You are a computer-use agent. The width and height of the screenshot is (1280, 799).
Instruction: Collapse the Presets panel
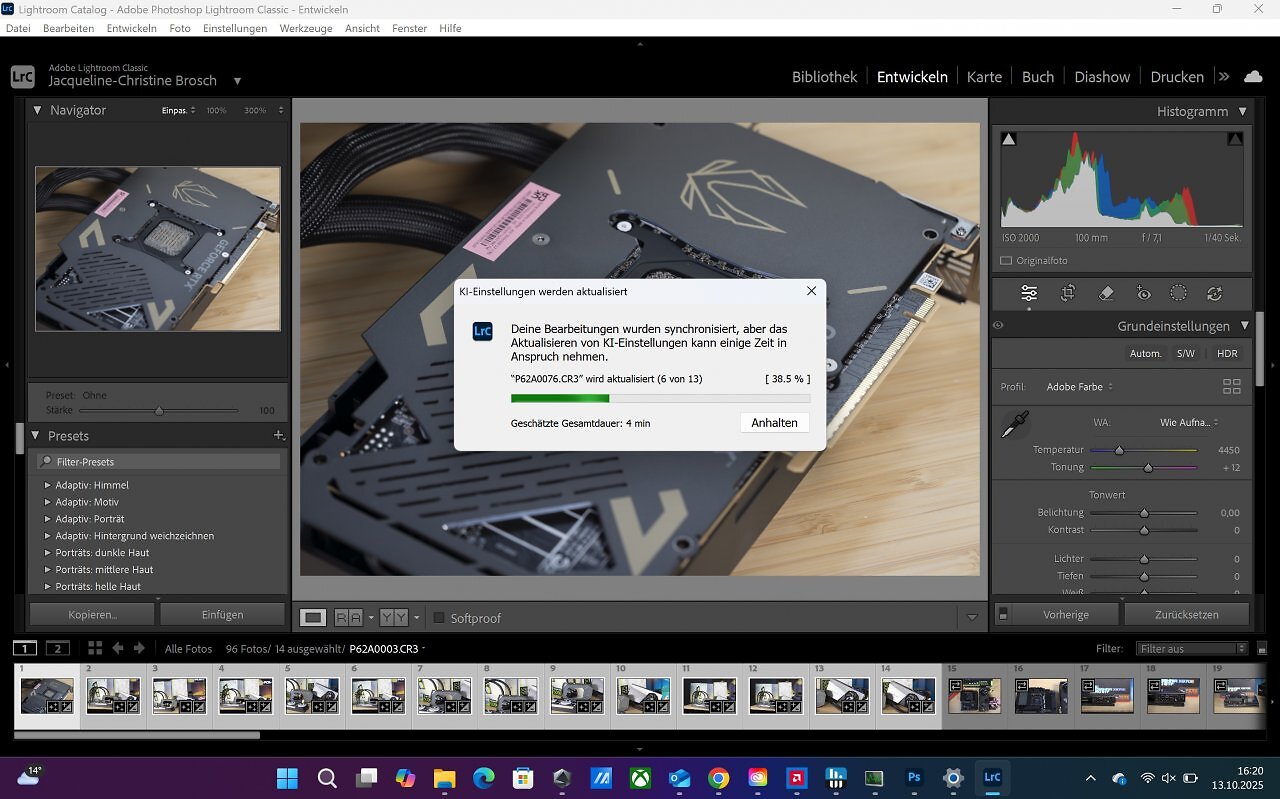(36, 435)
